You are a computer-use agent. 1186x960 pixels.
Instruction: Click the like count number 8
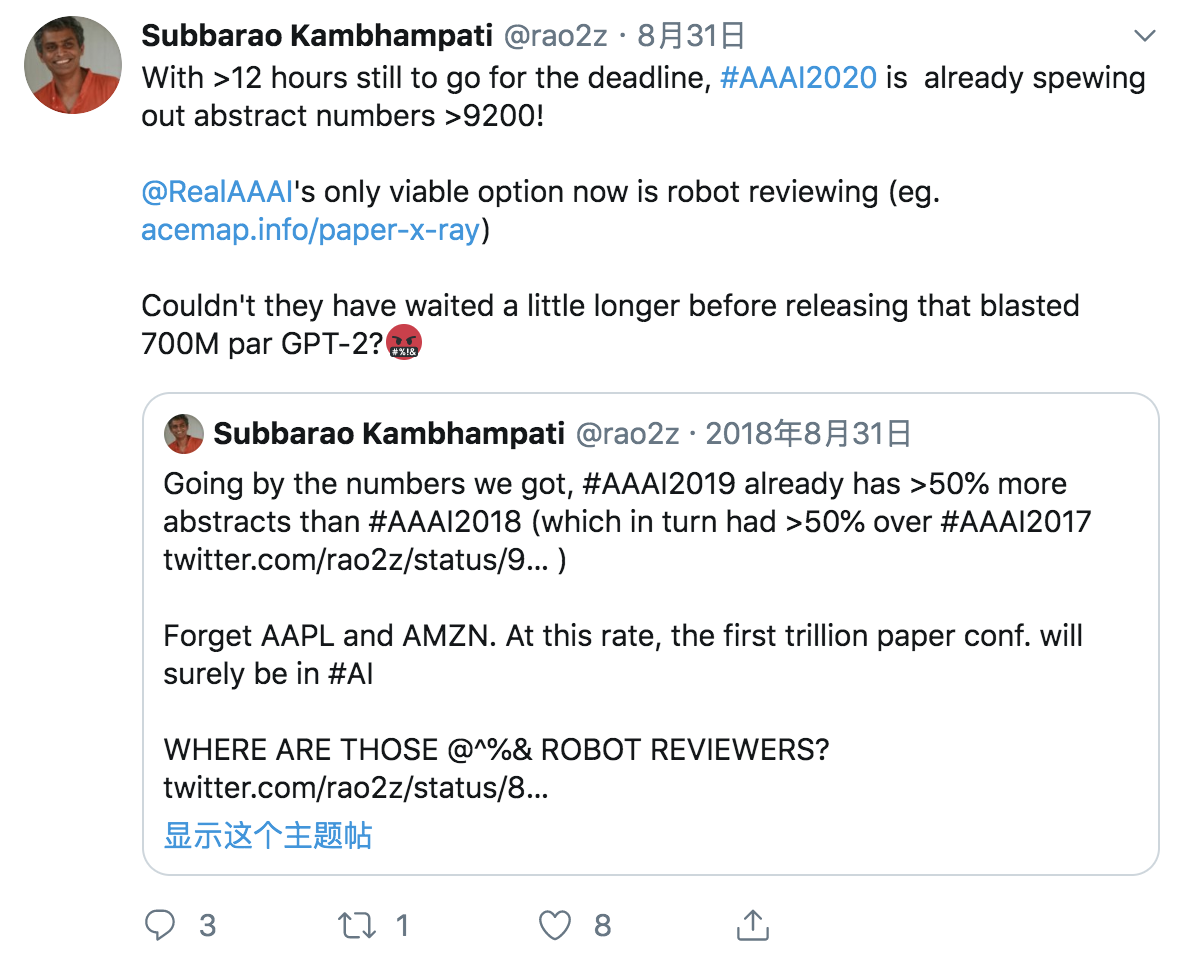(x=601, y=925)
